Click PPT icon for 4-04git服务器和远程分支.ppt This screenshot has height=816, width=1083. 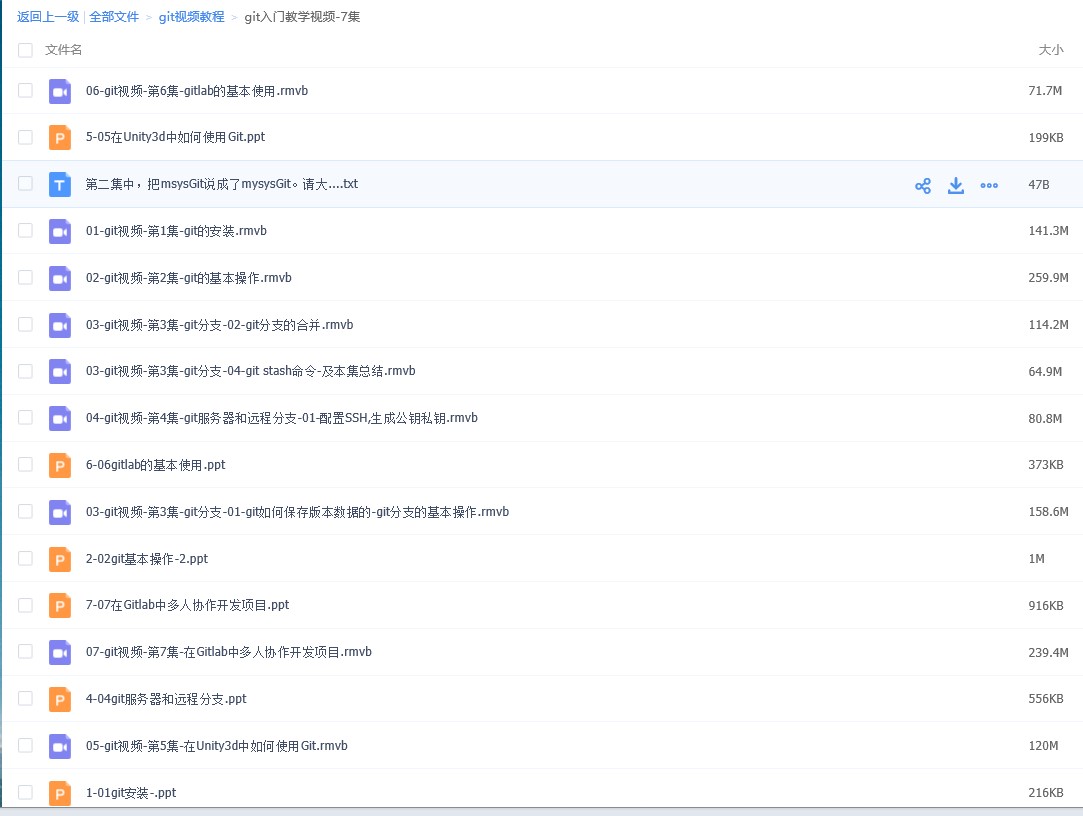[60, 699]
